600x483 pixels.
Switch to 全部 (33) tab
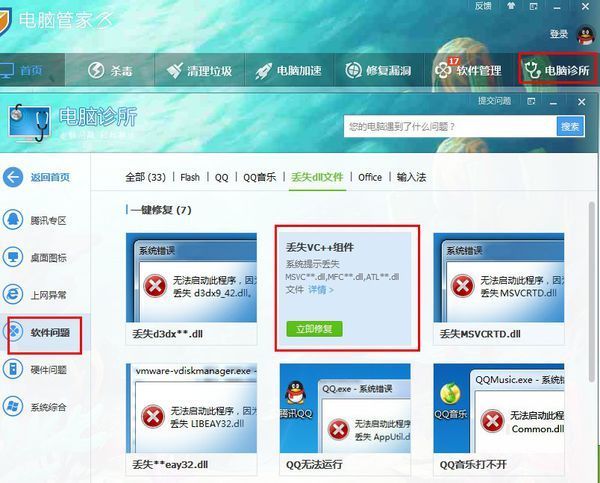[x=145, y=177]
